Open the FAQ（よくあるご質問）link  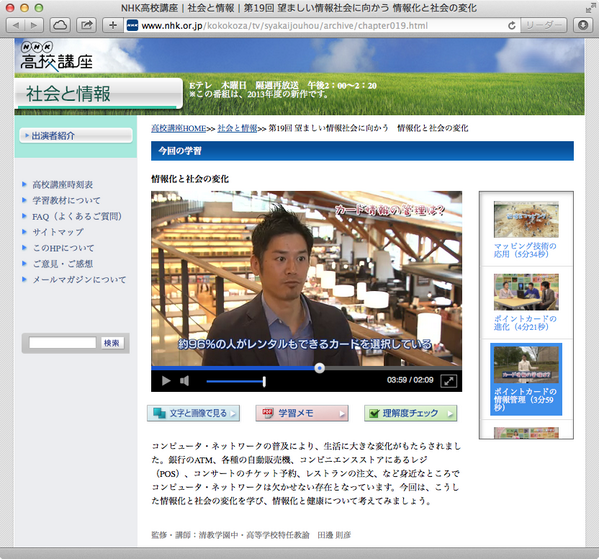coord(77,217)
